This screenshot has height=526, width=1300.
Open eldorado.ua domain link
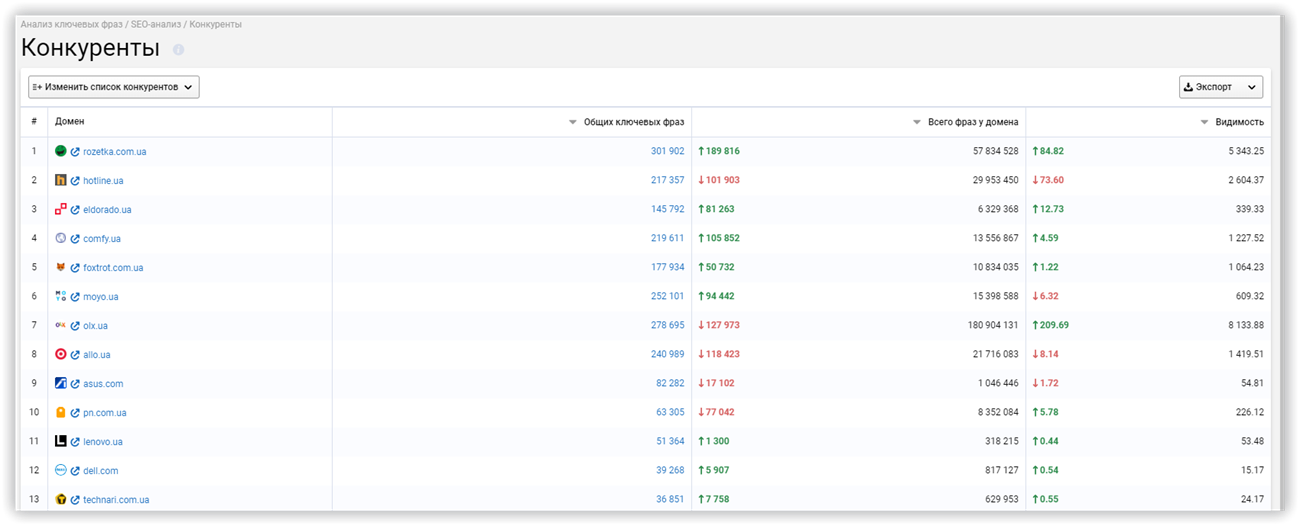click(x=107, y=210)
